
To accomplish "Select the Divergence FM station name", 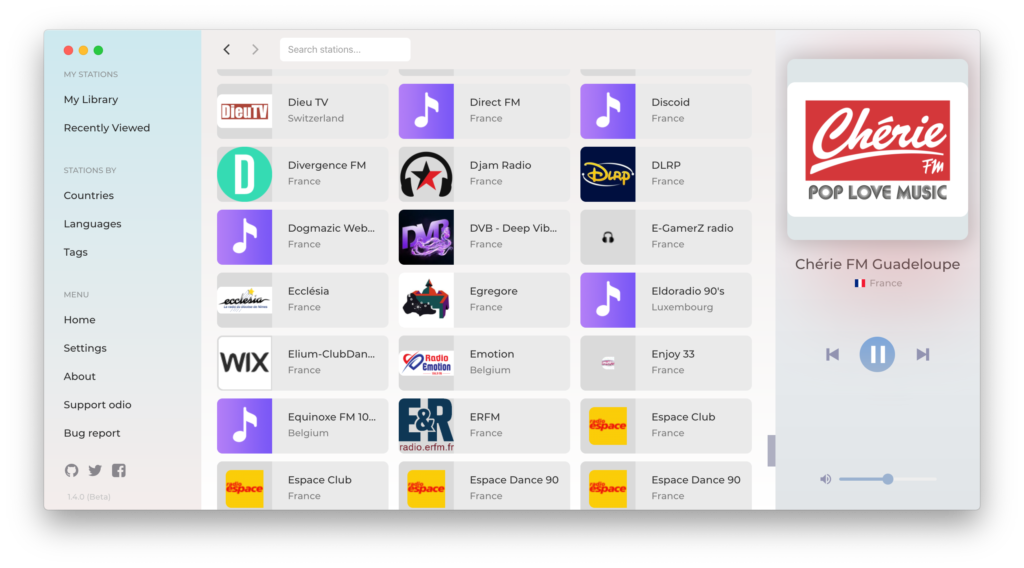I will click(327, 165).
